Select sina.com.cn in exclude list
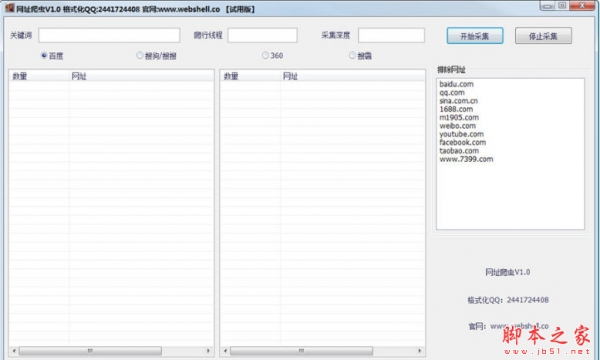Screen dimensions: 600x360 pos(458,101)
